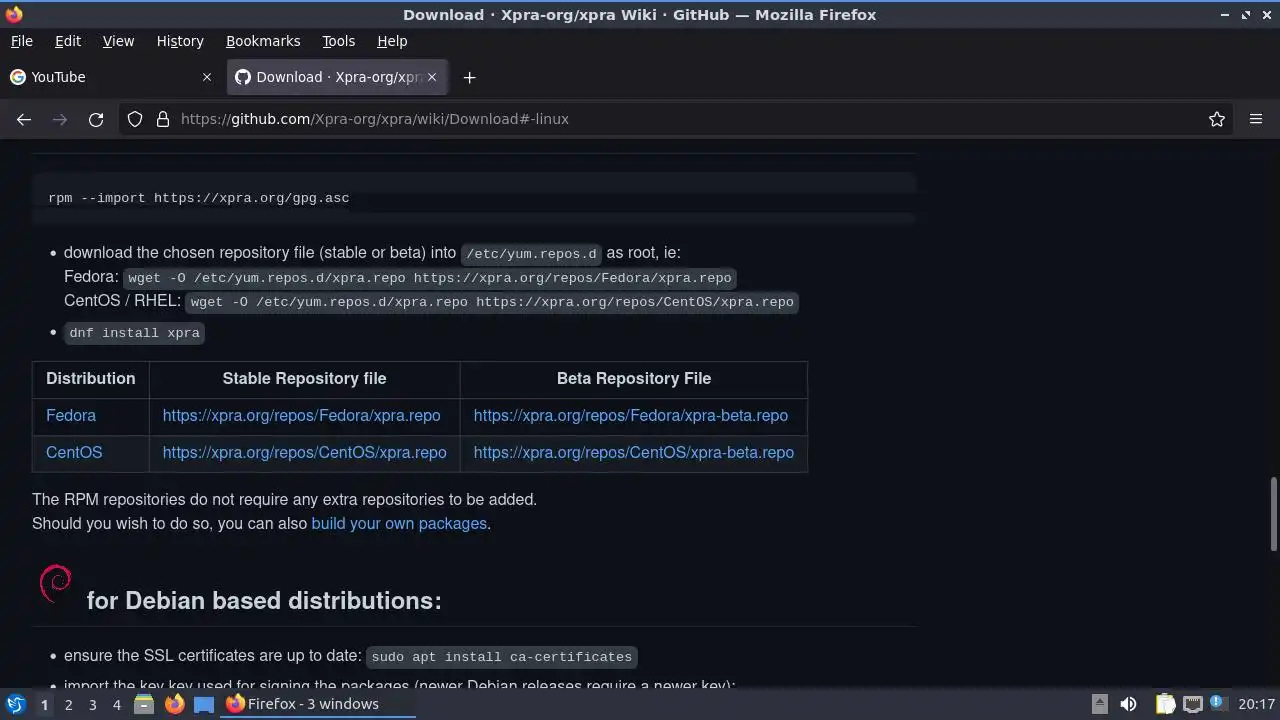Click the Fedora wget command snippet

(430, 278)
